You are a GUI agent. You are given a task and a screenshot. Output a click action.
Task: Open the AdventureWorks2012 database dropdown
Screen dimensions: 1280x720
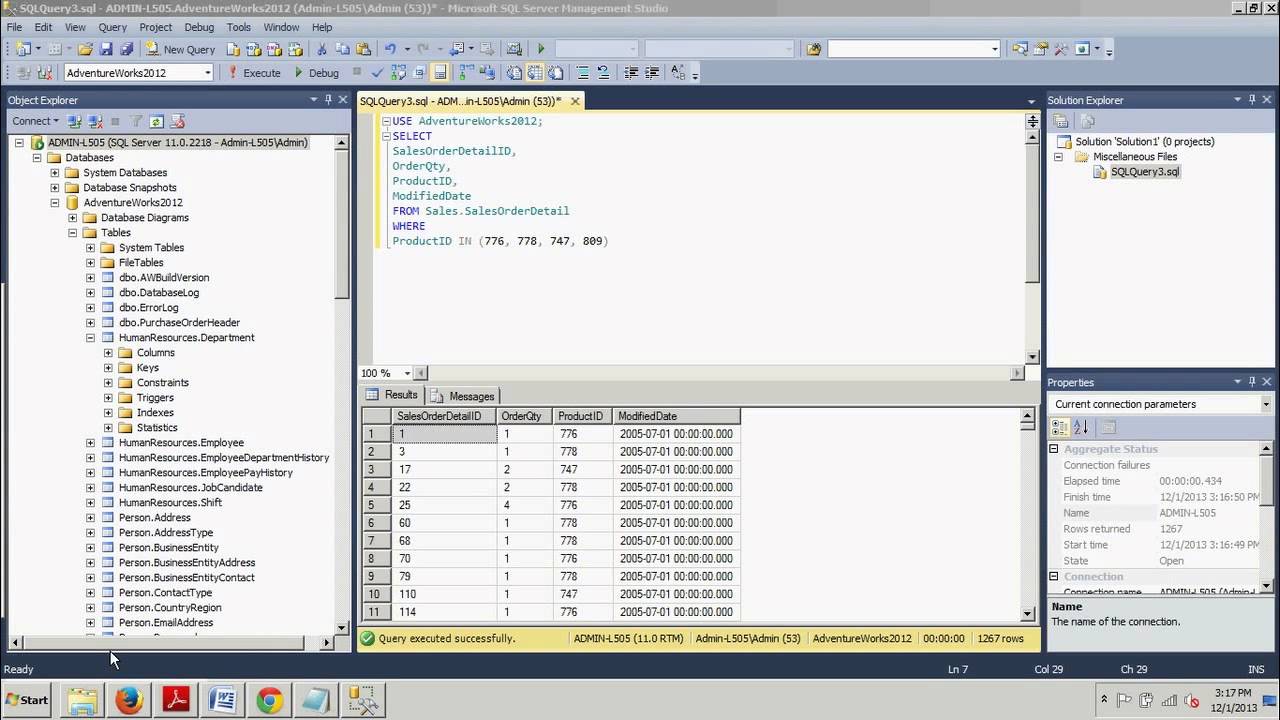tap(208, 73)
